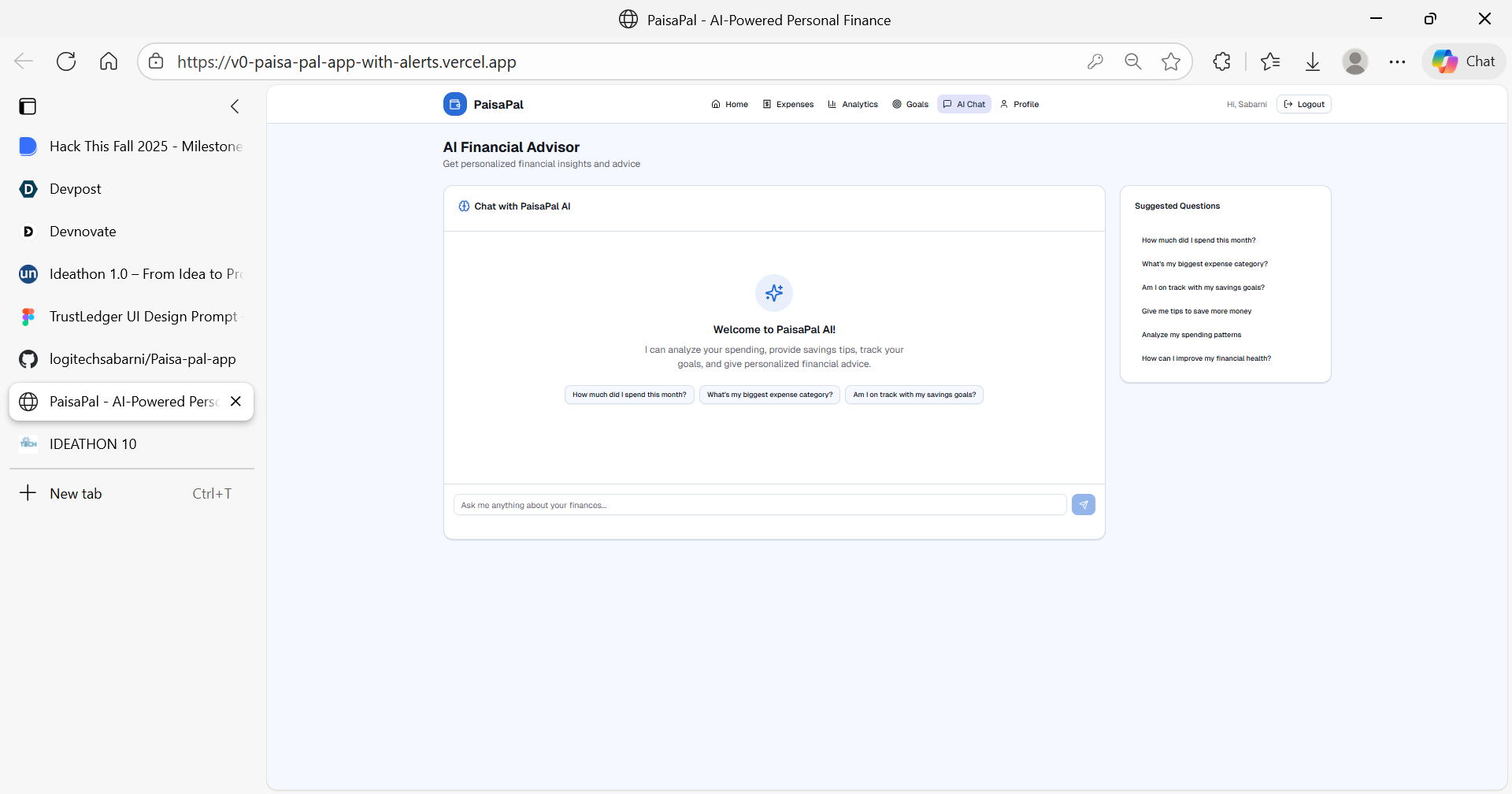This screenshot has width=1512, height=794.
Task: Open the browser settings ellipsis menu
Action: (x=1398, y=61)
